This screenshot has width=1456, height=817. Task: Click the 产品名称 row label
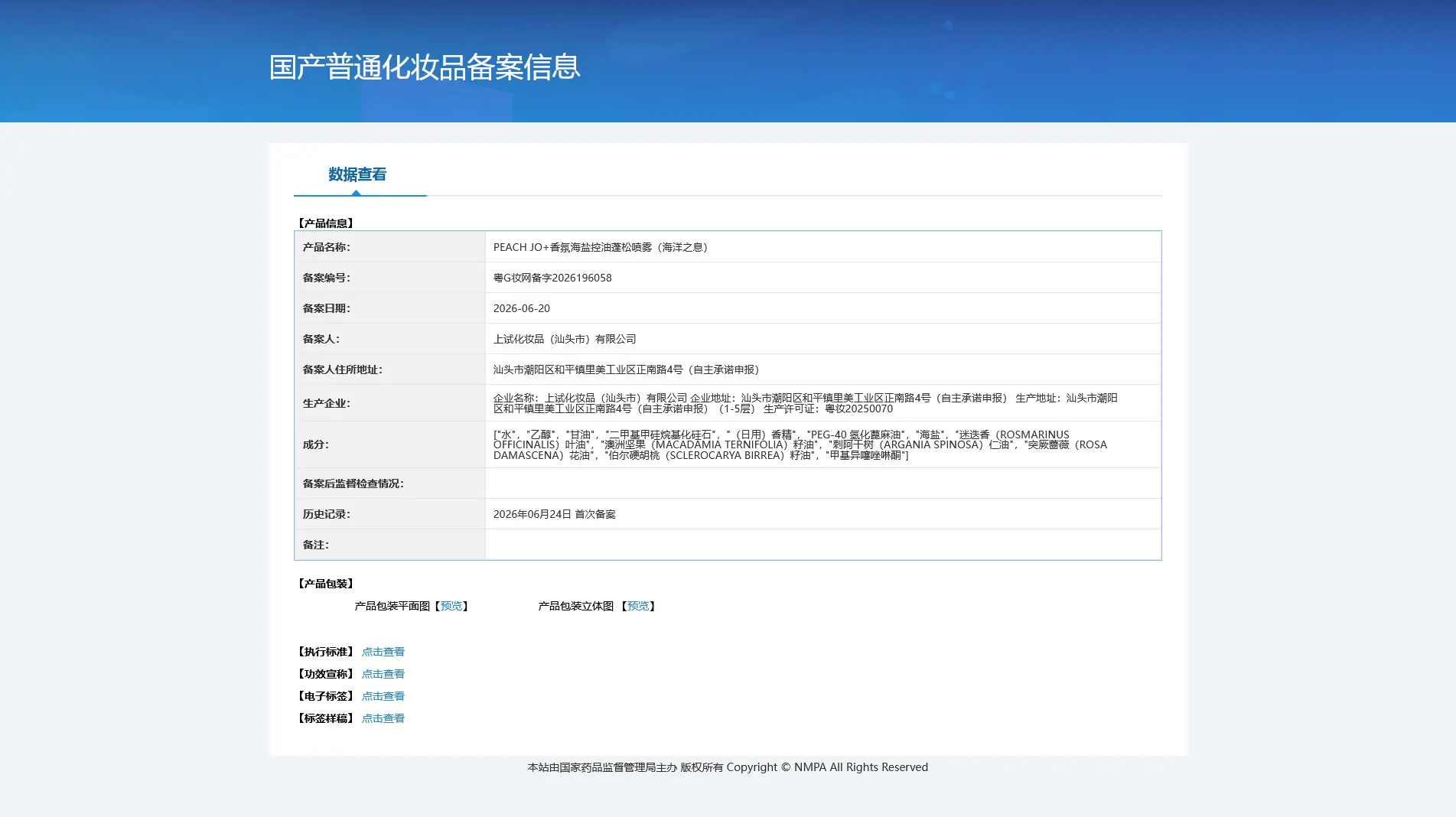click(x=327, y=247)
